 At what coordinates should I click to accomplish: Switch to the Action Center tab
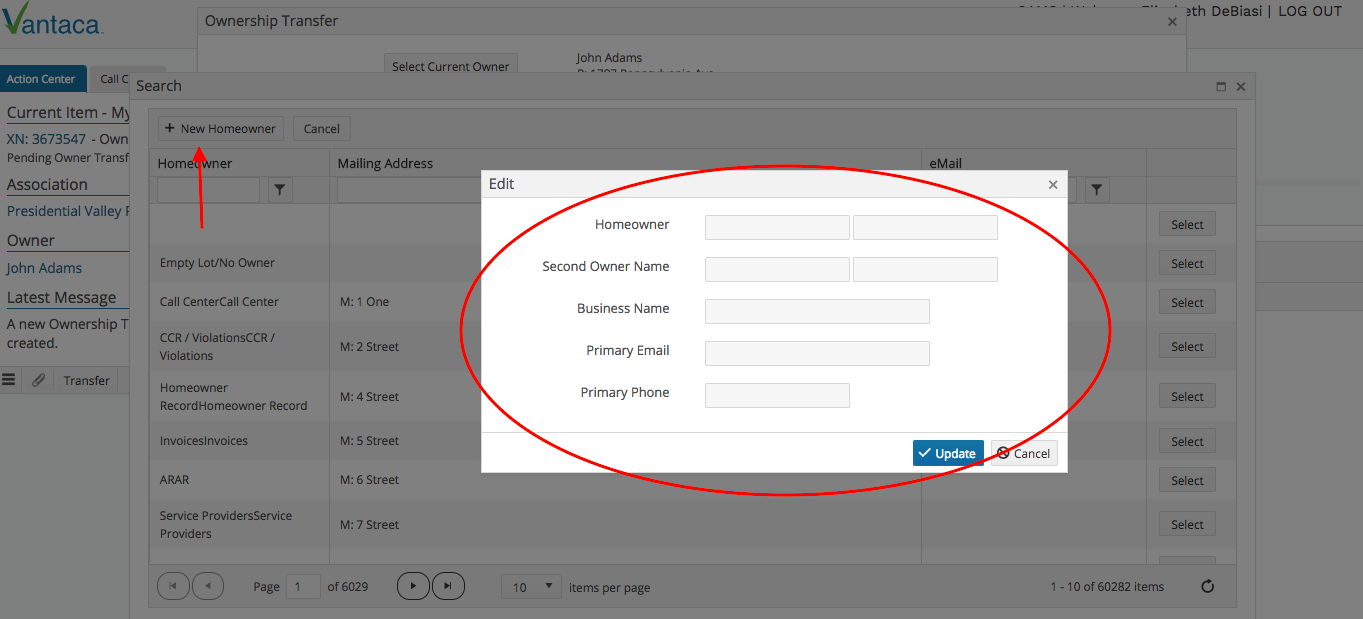click(43, 78)
